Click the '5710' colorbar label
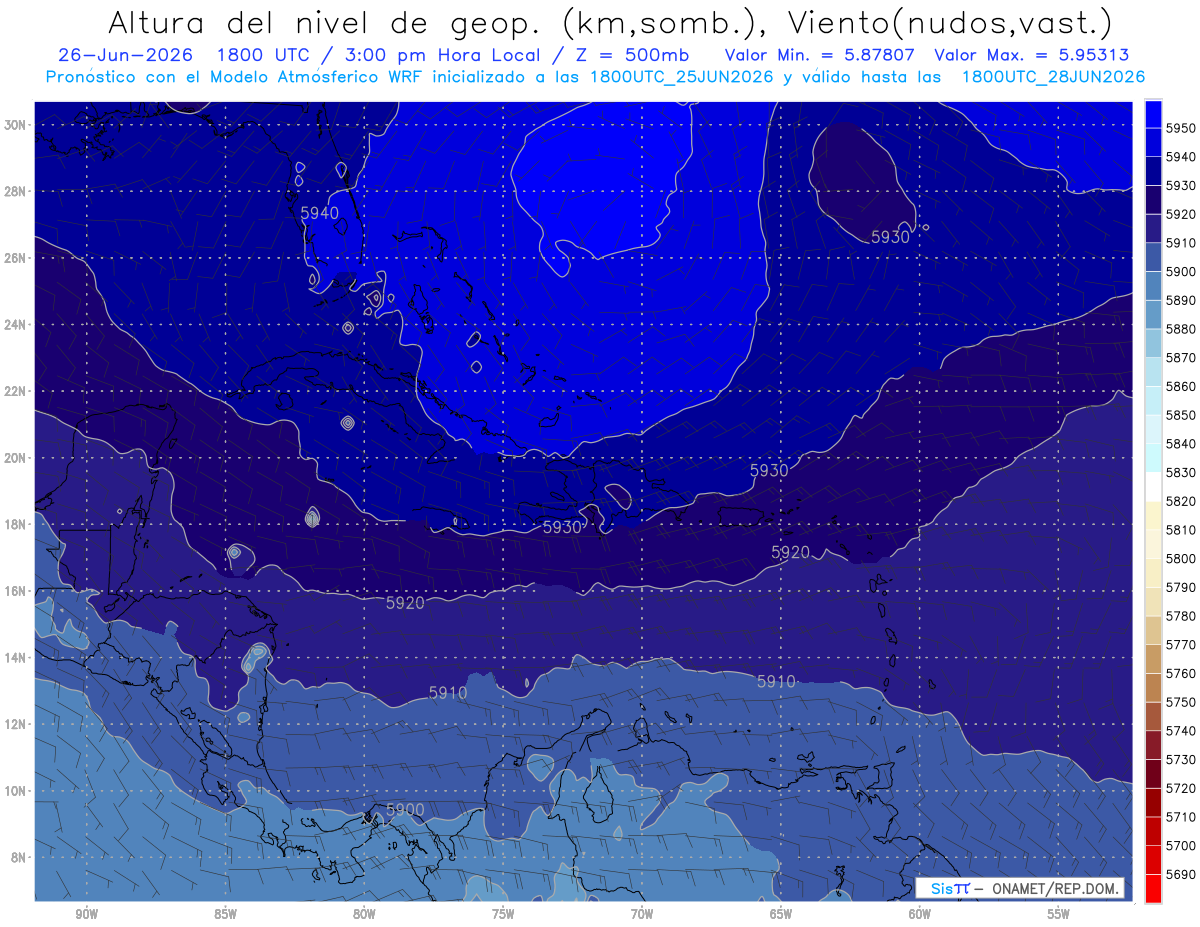The image size is (1200, 927). point(1181,816)
